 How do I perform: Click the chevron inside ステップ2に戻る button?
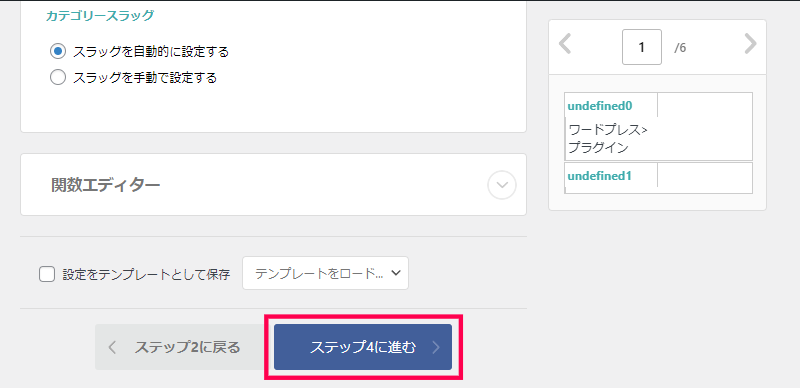(x=113, y=348)
